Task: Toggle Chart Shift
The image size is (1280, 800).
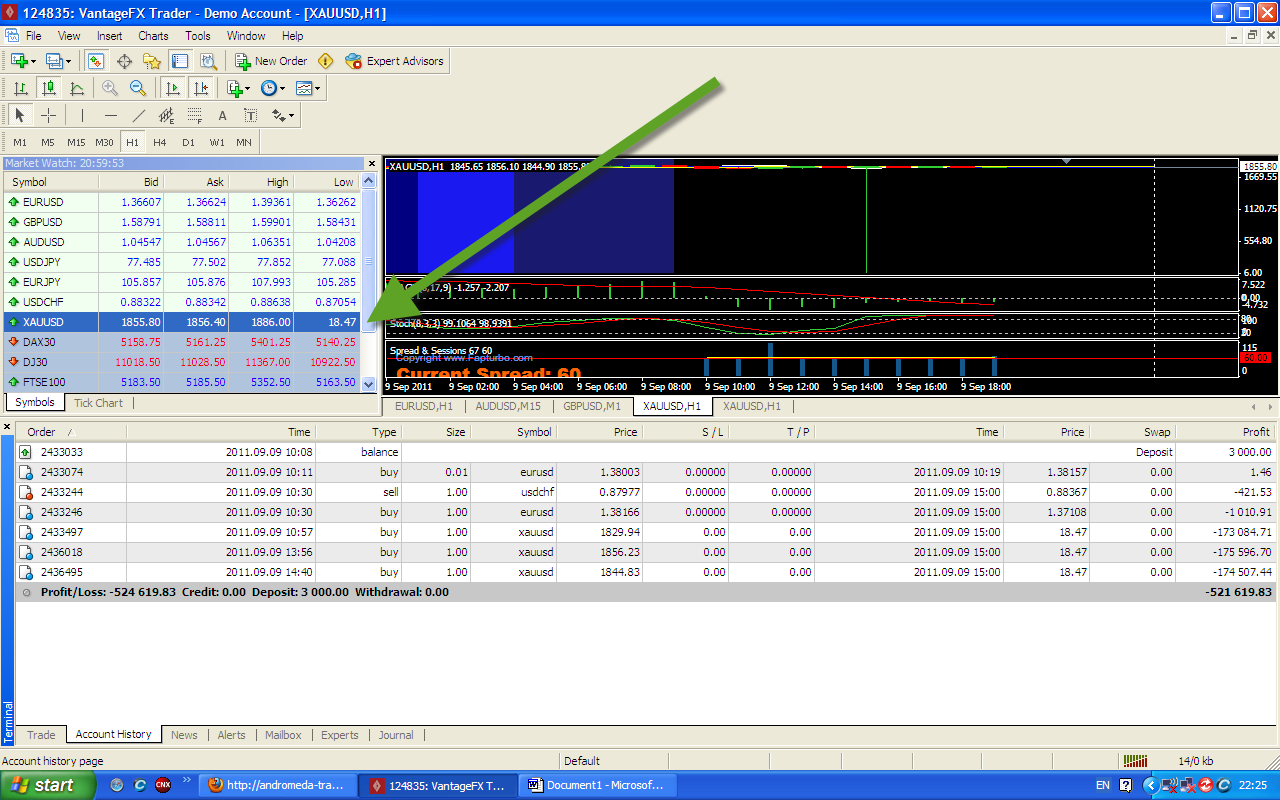Action: pos(201,88)
